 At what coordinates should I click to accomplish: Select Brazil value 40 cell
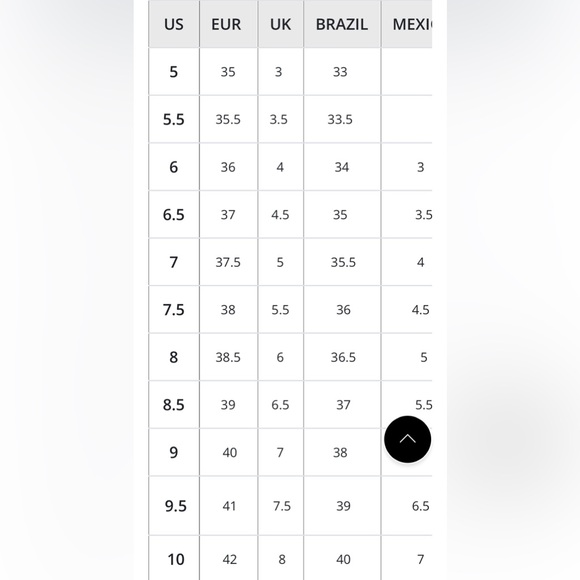click(x=342, y=558)
